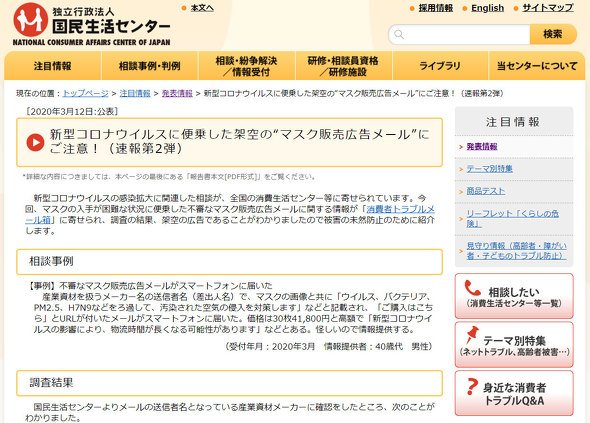Click the question mark icon on トラブルQ&A
Screen dimensions: 590x423
pos(472,386)
